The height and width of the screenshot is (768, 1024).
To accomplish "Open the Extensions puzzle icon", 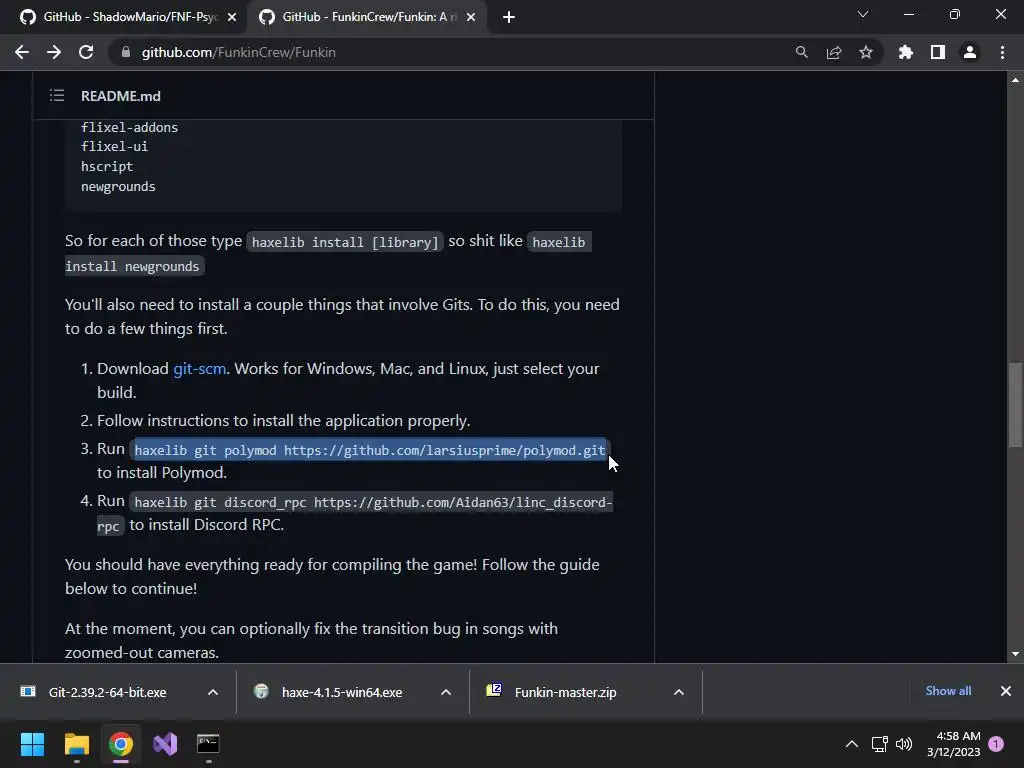I will [906, 52].
